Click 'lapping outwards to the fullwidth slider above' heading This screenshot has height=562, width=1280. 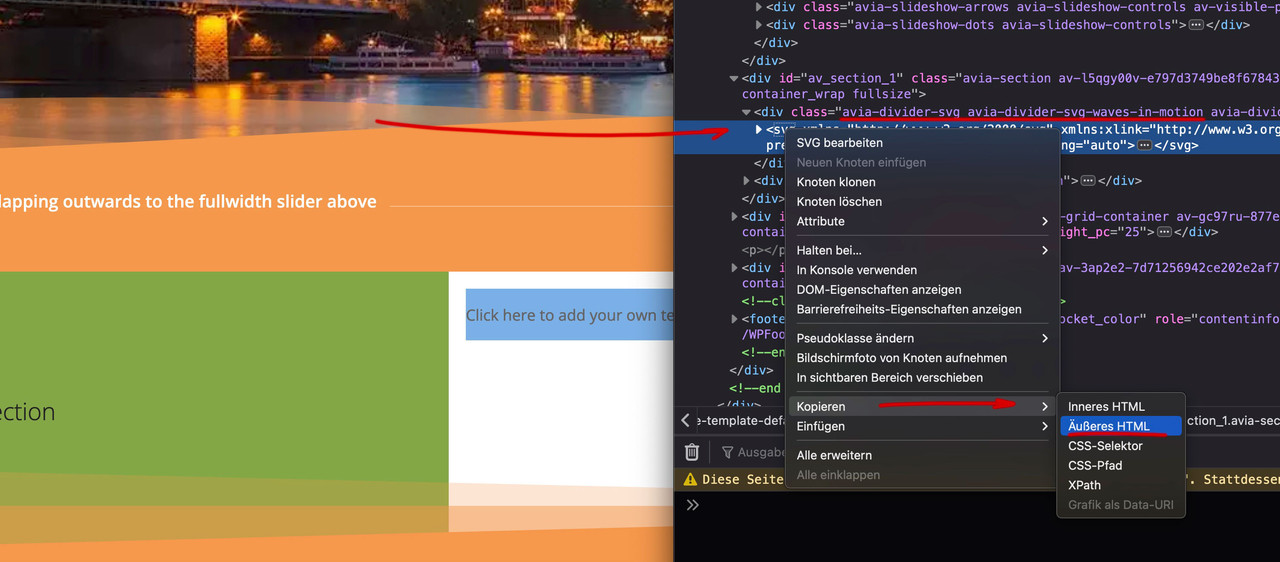coord(188,201)
